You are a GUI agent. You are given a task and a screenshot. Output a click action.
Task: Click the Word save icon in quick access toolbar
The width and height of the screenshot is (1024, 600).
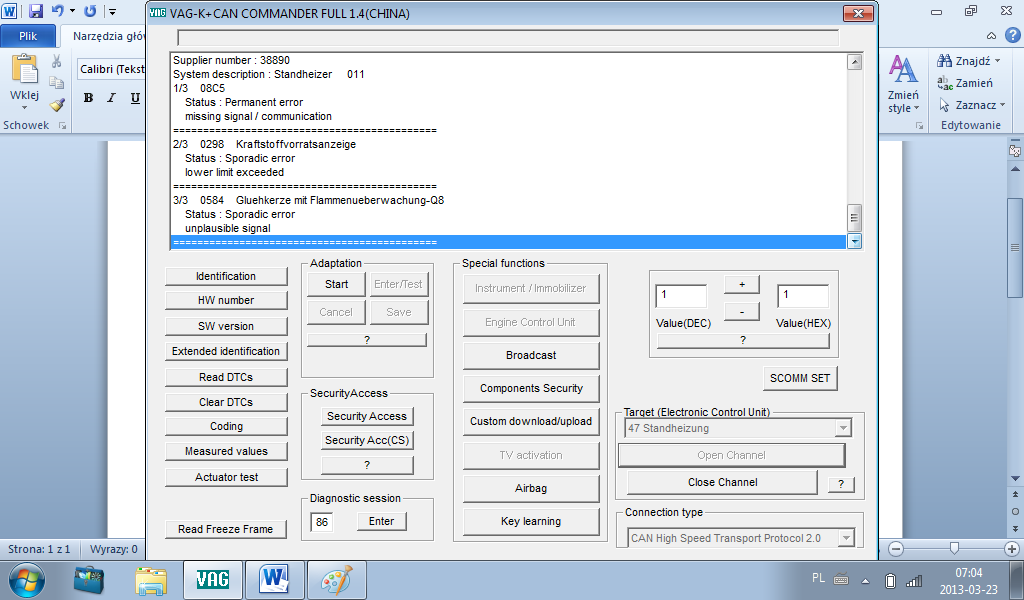click(36, 11)
